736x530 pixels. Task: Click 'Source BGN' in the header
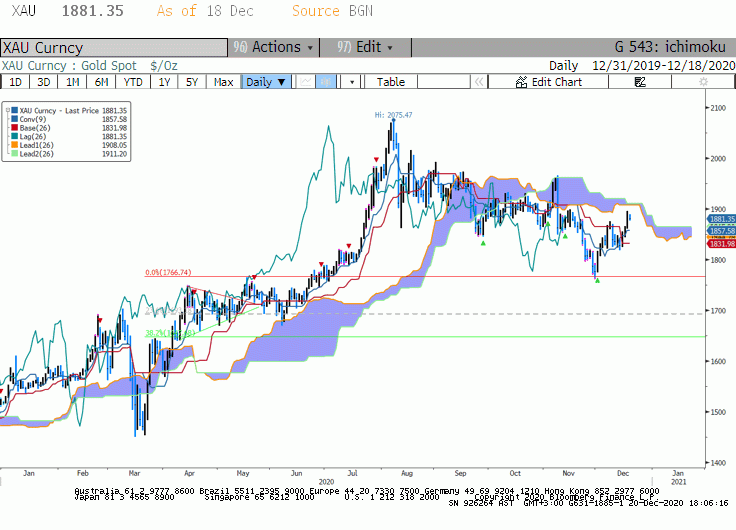click(332, 11)
